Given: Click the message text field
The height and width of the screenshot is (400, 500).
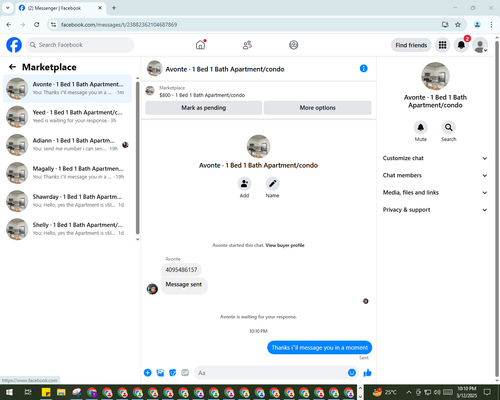Looking at the screenshot, I should [272, 373].
